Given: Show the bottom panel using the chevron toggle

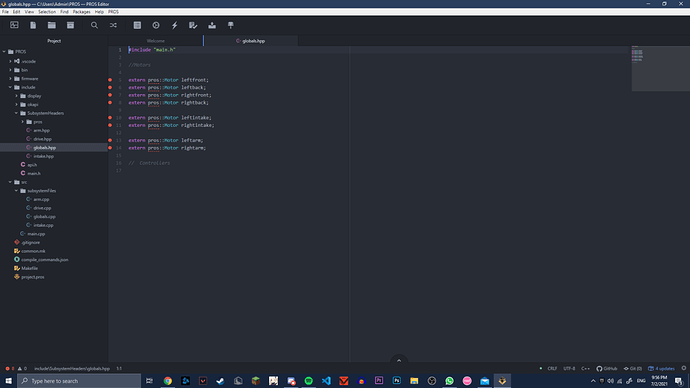Looking at the screenshot, I should pos(399,360).
